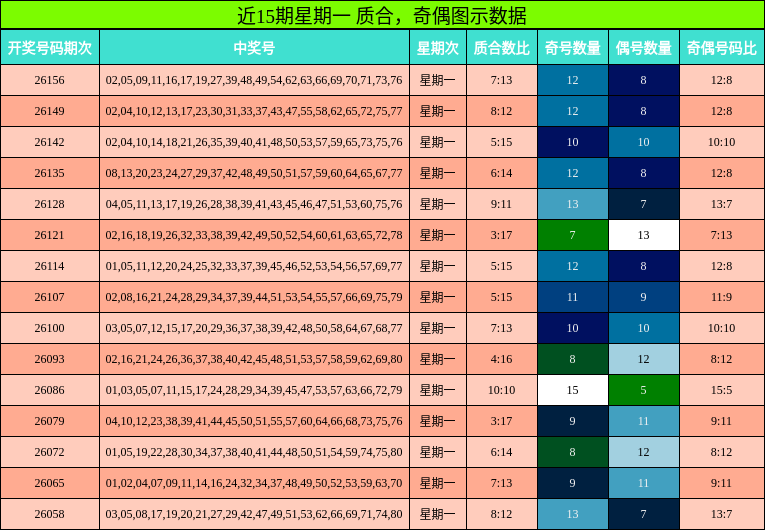Click the white even-count cell 13
Viewport: 765px width, 530px height.
coord(644,235)
